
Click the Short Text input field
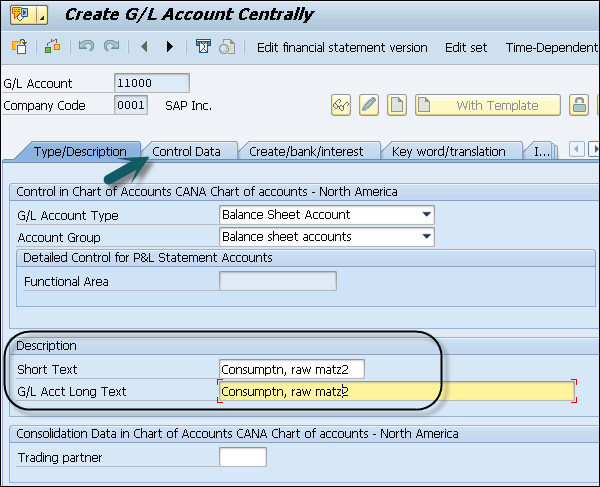291,370
